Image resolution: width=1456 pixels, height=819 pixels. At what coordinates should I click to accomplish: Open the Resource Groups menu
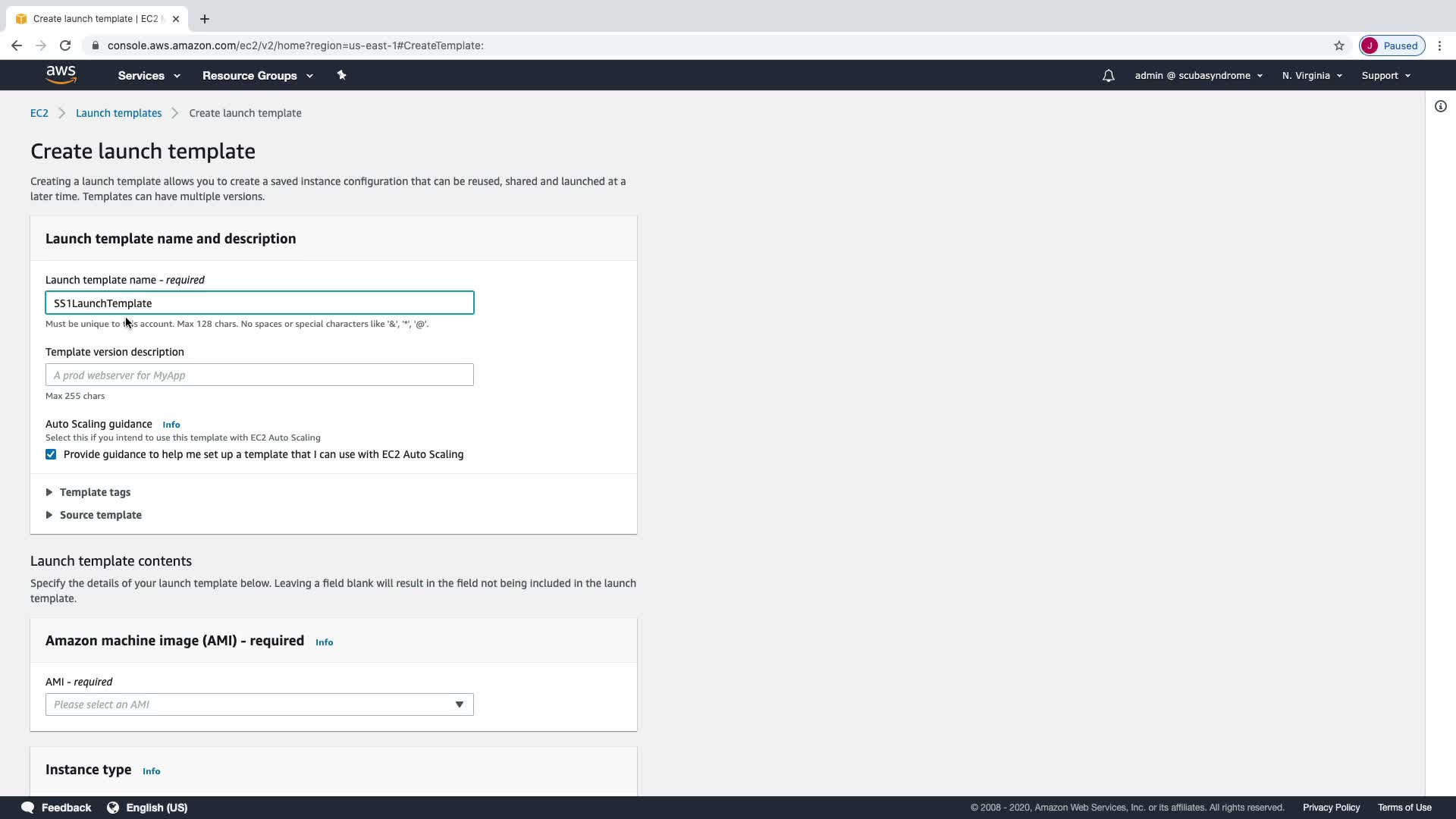pos(257,76)
